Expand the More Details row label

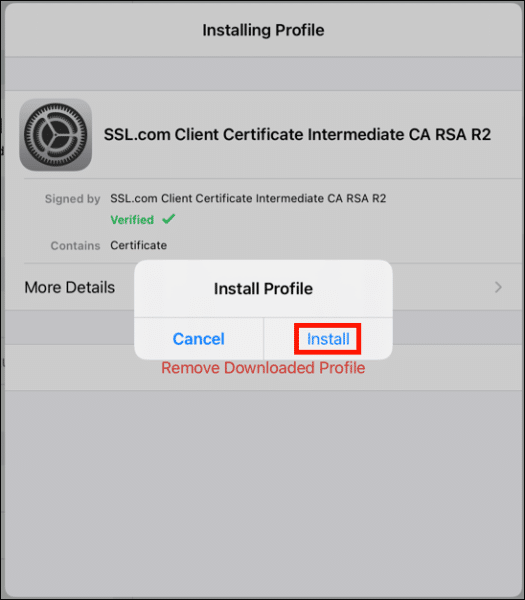(70, 287)
